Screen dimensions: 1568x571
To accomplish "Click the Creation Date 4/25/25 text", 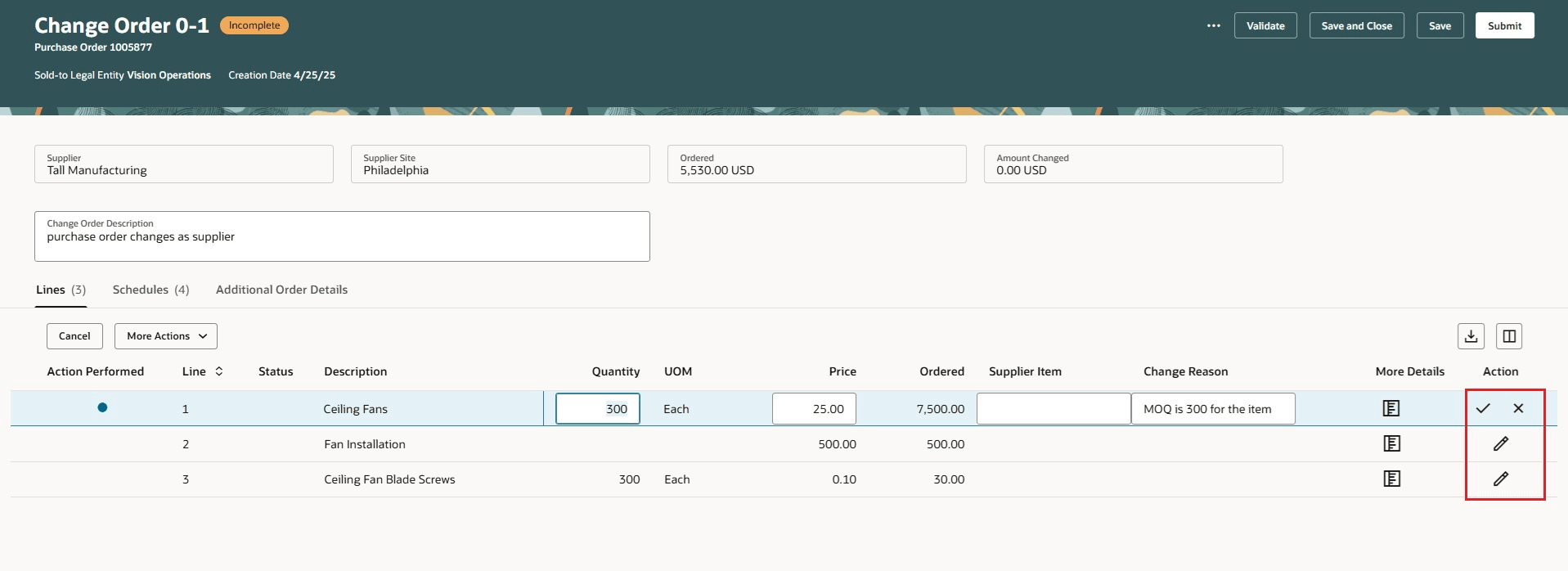I will point(282,75).
